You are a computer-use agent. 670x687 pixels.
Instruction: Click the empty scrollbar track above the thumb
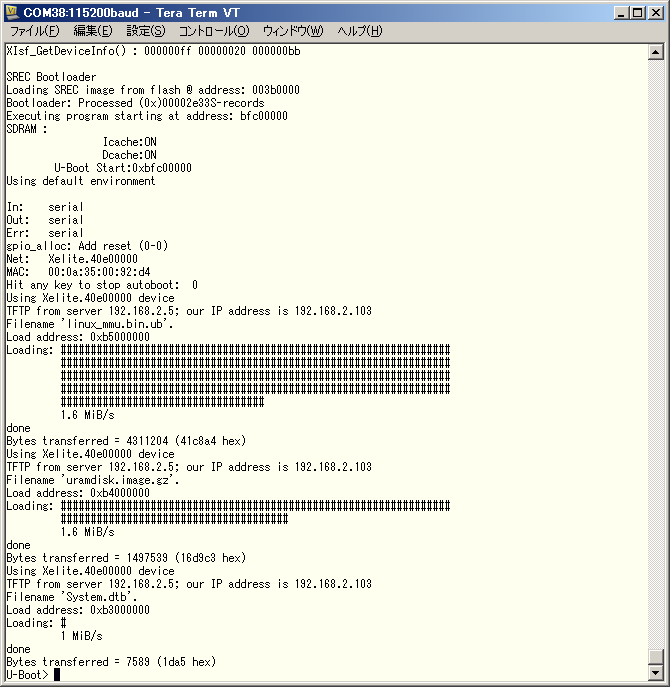655,350
